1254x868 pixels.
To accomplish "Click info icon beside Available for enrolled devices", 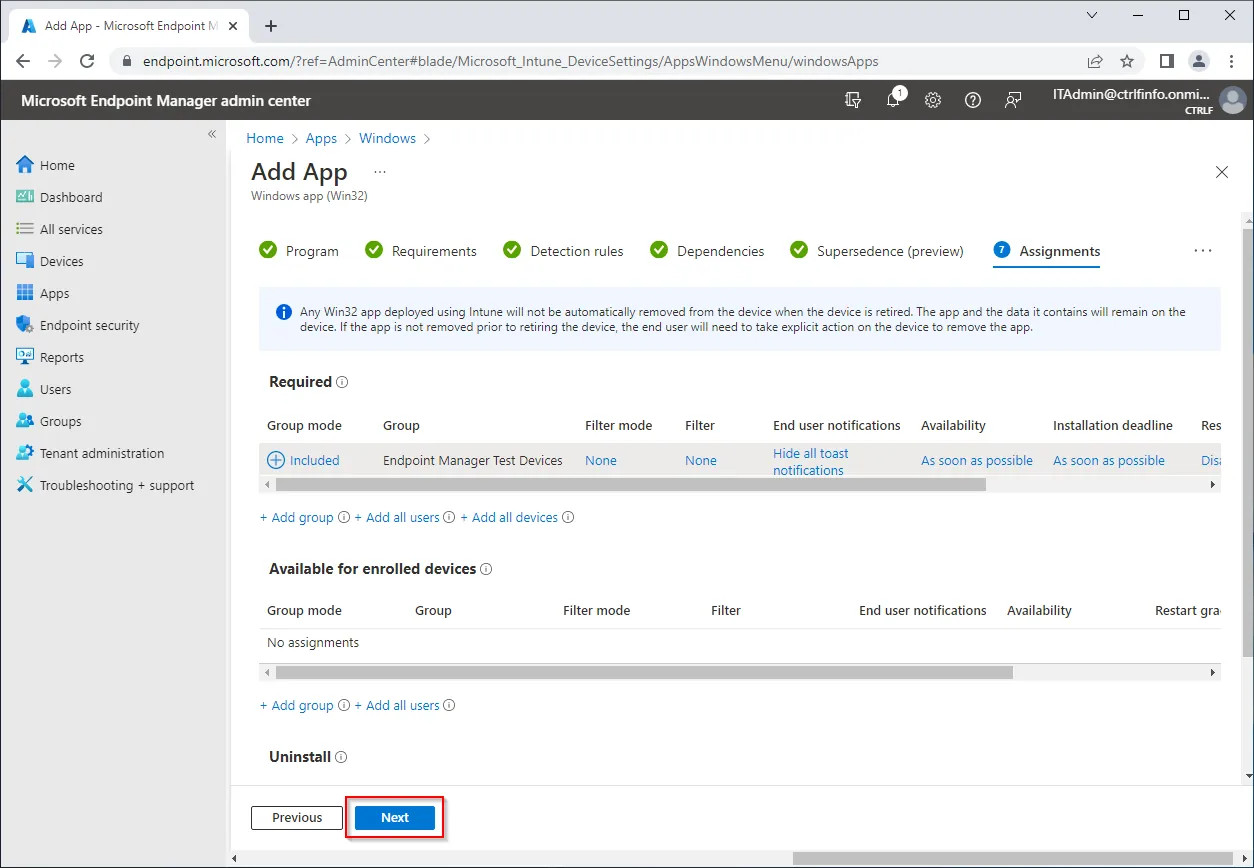I will [x=486, y=569].
